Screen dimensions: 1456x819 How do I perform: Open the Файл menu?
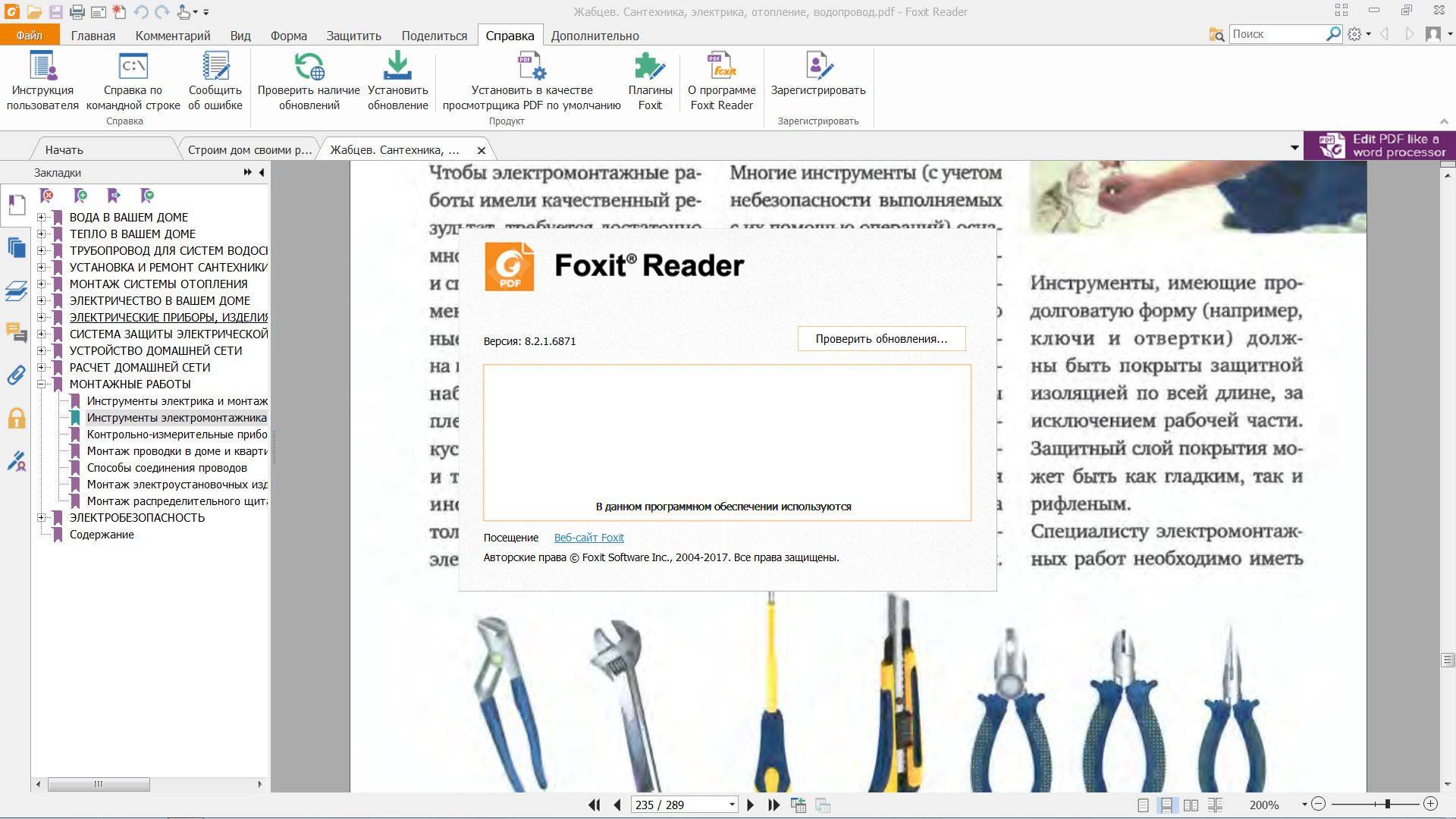(30, 36)
